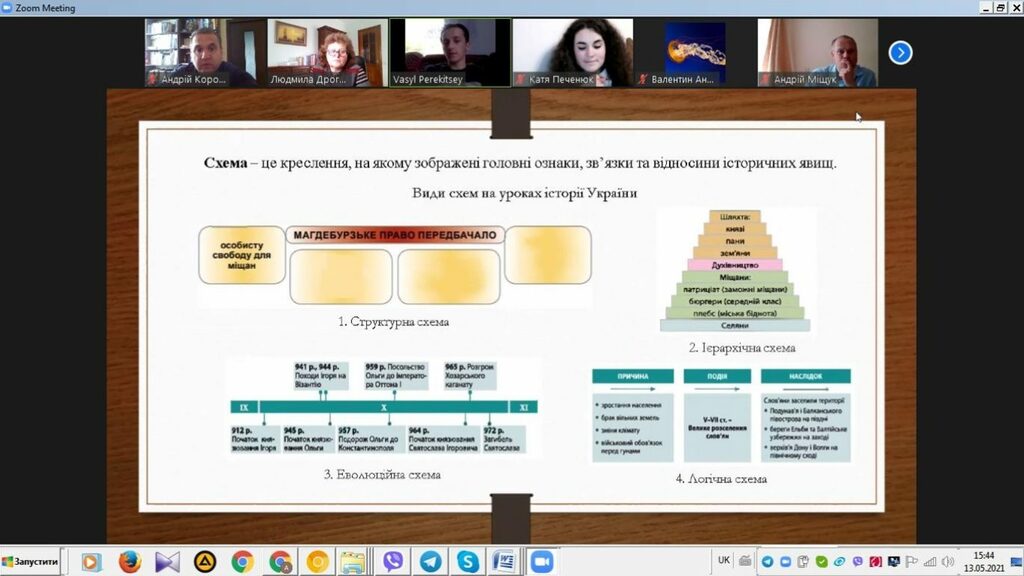Select Андрій Міщук's video thumbnail
This screenshot has height=576, width=1024.
pyautogui.click(x=817, y=52)
